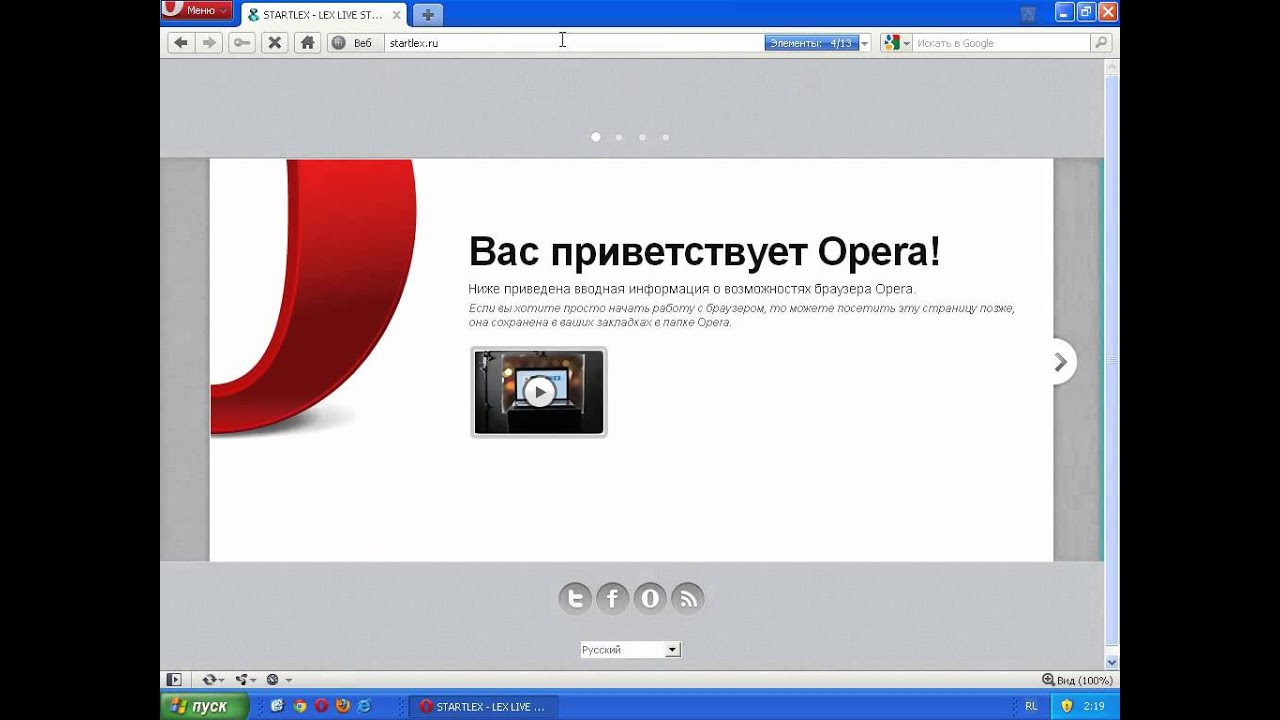Viewport: 1280px width, 720px height.
Task: Launch Google Chrome from quick launch
Action: click(x=299, y=706)
